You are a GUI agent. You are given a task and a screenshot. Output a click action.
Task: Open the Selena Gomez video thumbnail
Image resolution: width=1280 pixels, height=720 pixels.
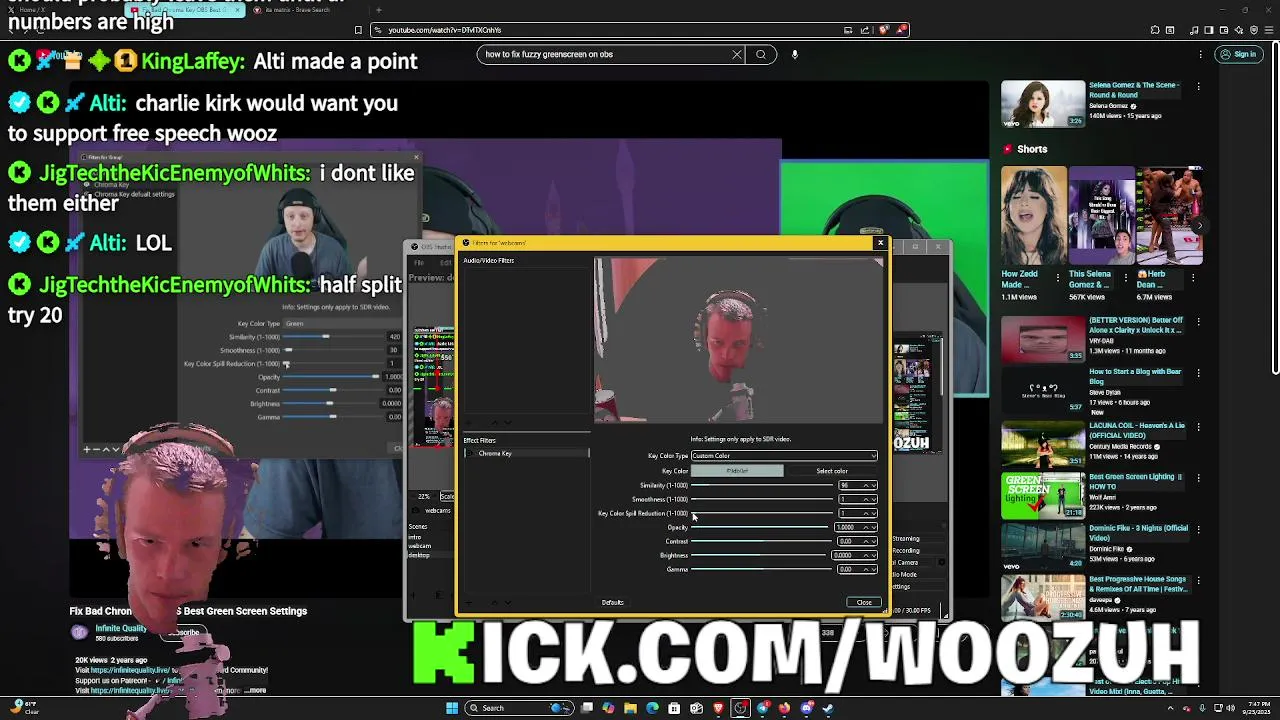pyautogui.click(x=1043, y=104)
